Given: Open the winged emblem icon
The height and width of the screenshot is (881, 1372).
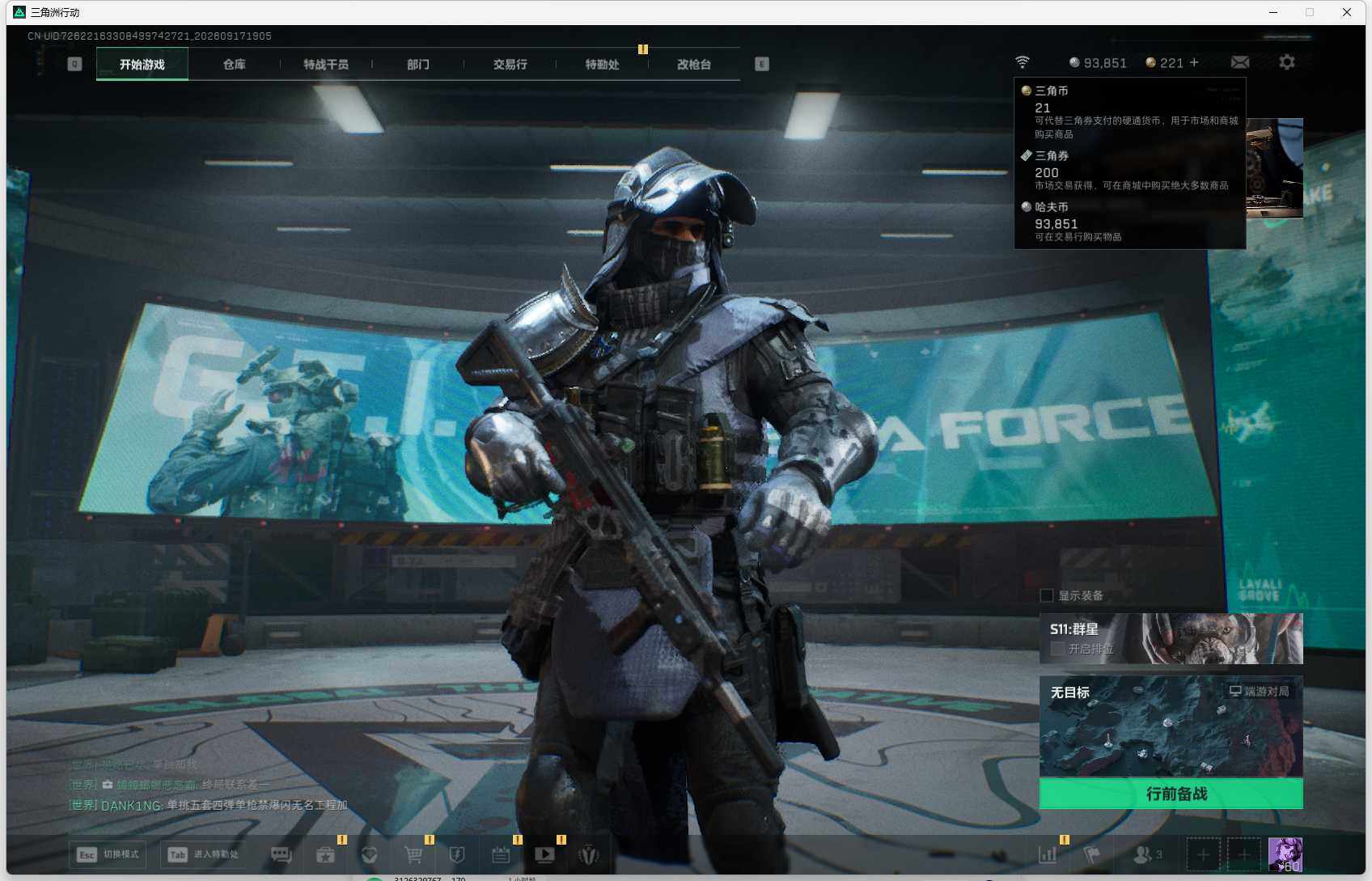Looking at the screenshot, I should [589, 855].
